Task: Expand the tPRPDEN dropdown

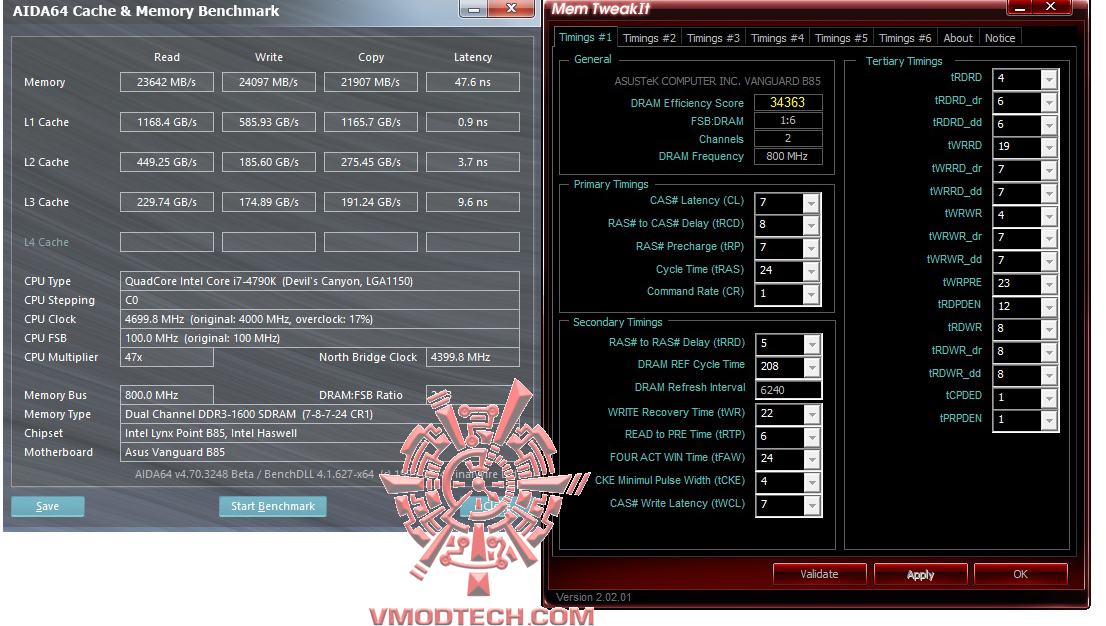Action: tap(1050, 421)
